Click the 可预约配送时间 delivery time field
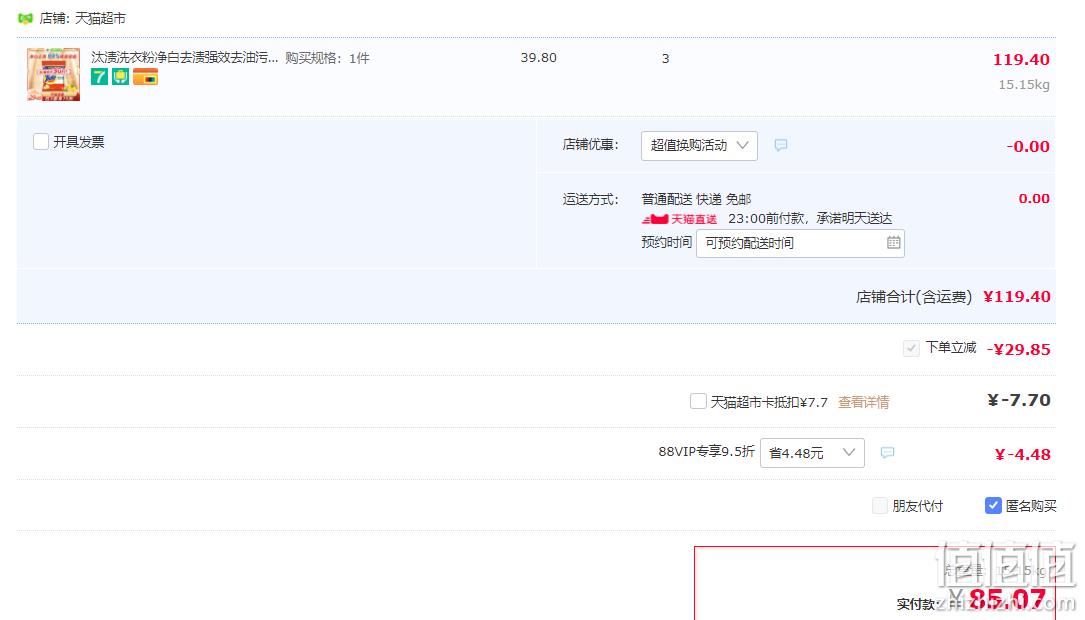 [x=800, y=243]
